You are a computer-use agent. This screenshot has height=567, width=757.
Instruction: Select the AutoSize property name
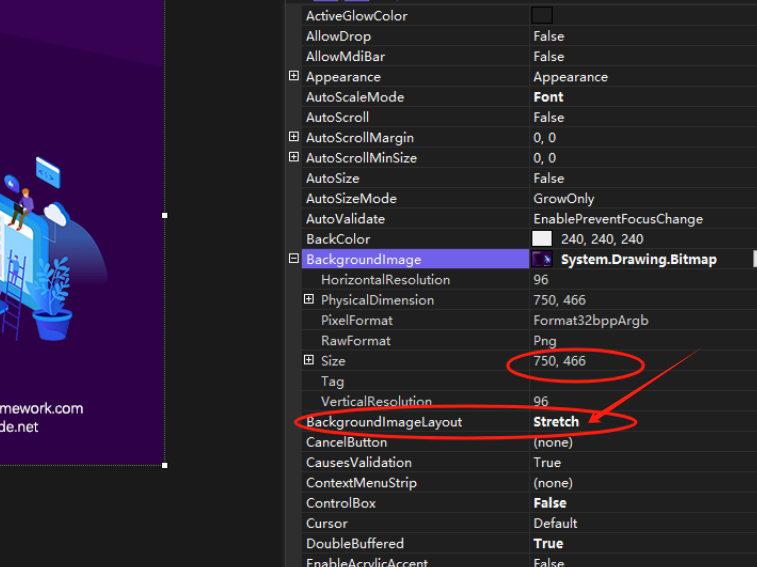[x=333, y=178]
